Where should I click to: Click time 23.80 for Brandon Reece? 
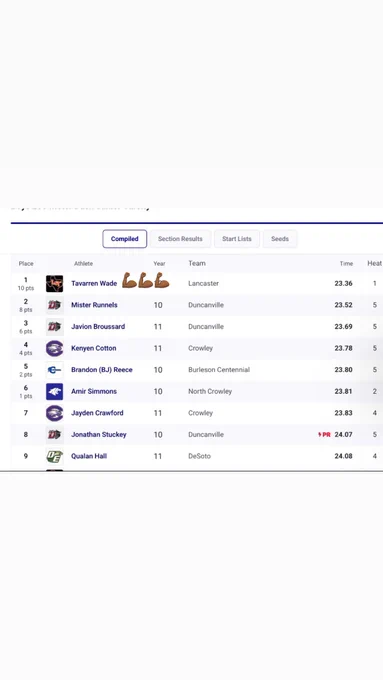tap(344, 370)
